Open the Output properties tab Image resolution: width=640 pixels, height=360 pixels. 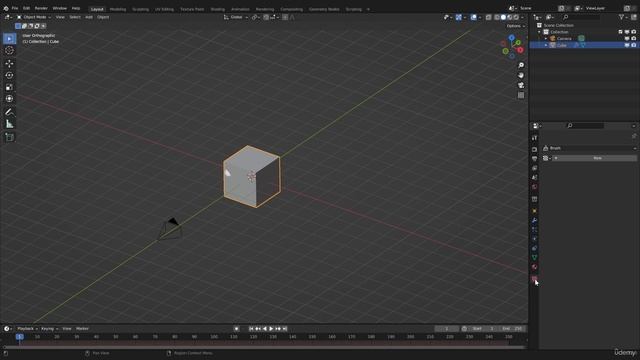[x=534, y=159]
